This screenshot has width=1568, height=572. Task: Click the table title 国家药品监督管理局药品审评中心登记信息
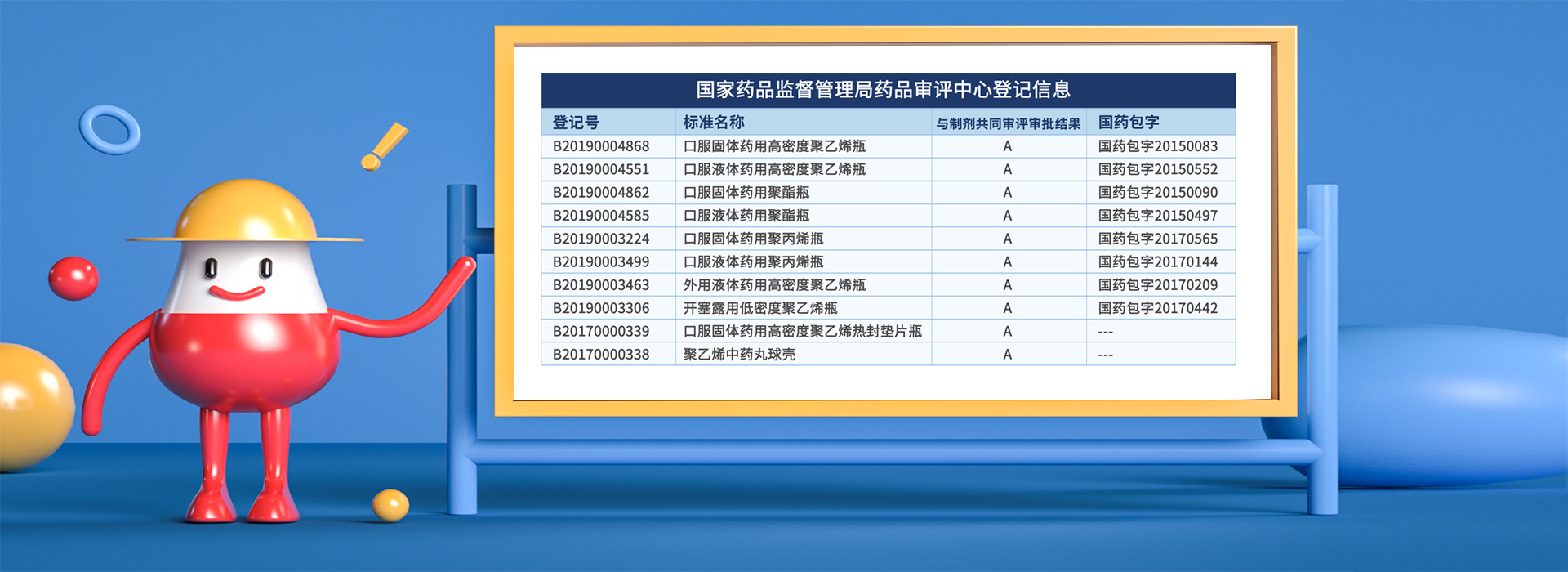[x=884, y=90]
